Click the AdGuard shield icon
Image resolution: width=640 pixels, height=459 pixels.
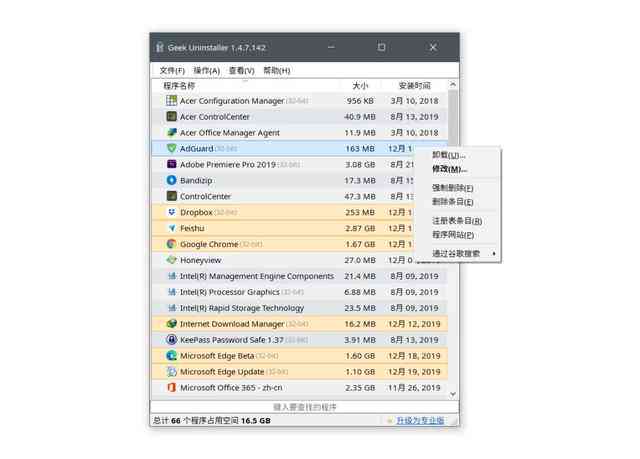(171, 148)
